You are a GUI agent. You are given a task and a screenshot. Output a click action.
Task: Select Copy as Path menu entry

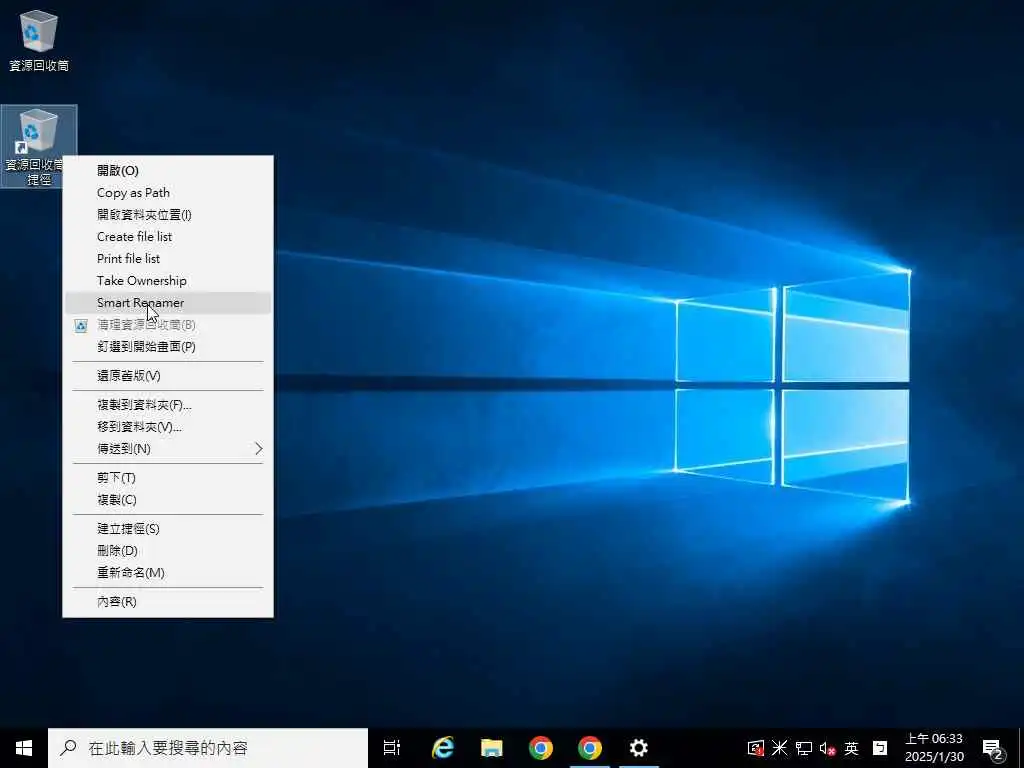[168, 193]
